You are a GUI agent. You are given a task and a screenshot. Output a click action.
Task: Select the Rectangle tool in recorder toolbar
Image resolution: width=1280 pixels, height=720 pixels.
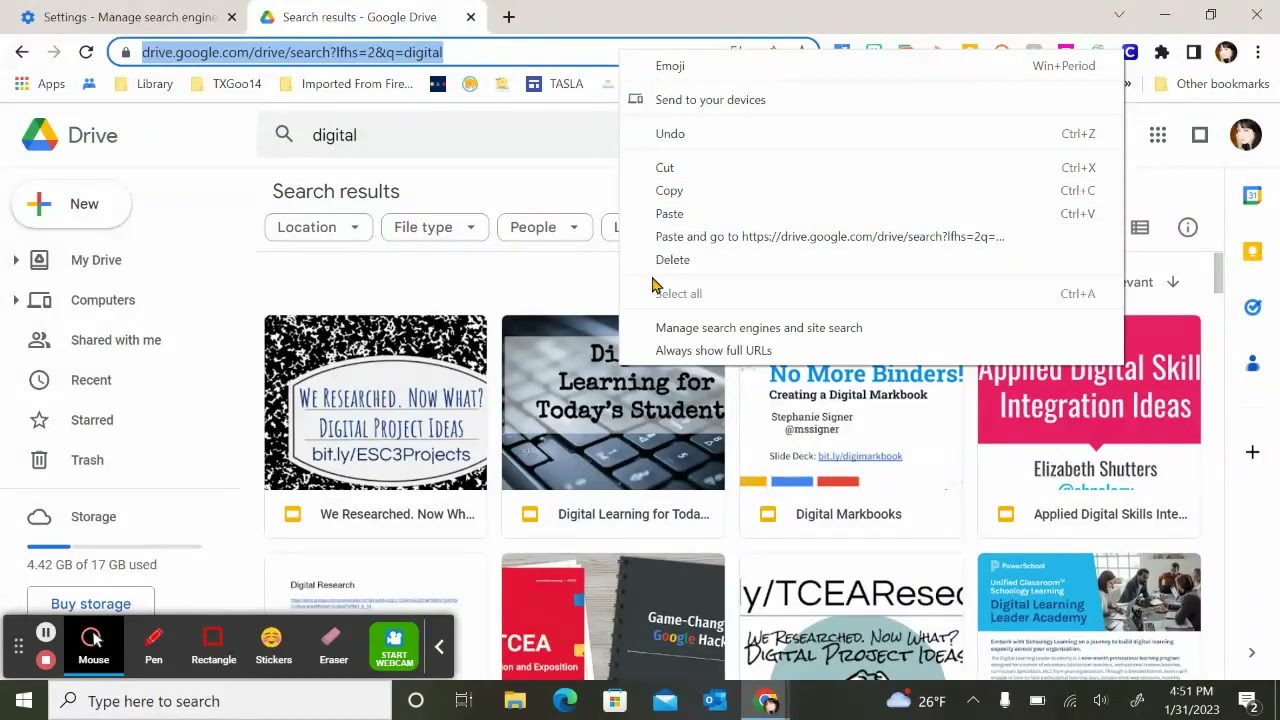pyautogui.click(x=213, y=646)
